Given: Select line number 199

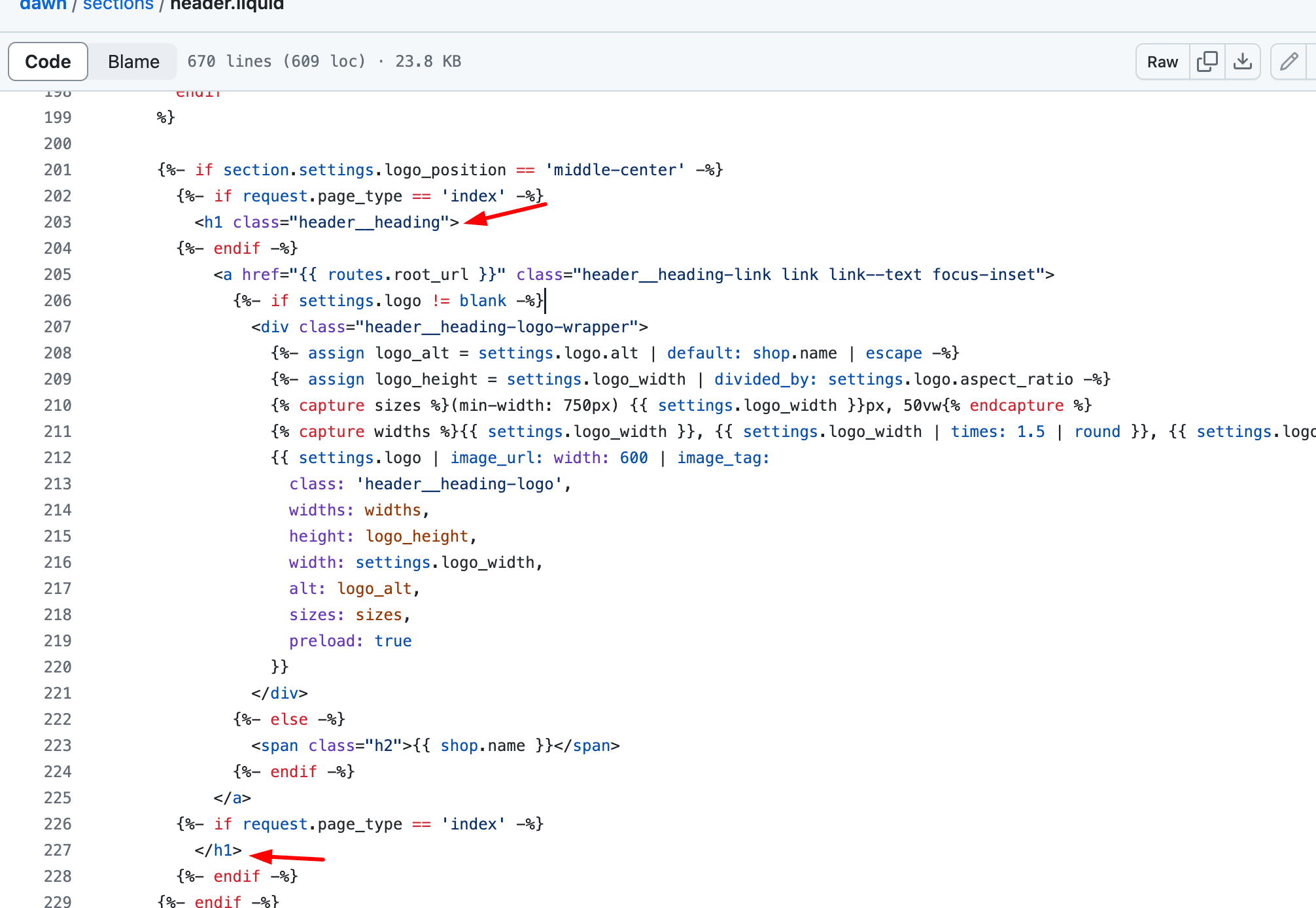Looking at the screenshot, I should [x=58, y=118].
